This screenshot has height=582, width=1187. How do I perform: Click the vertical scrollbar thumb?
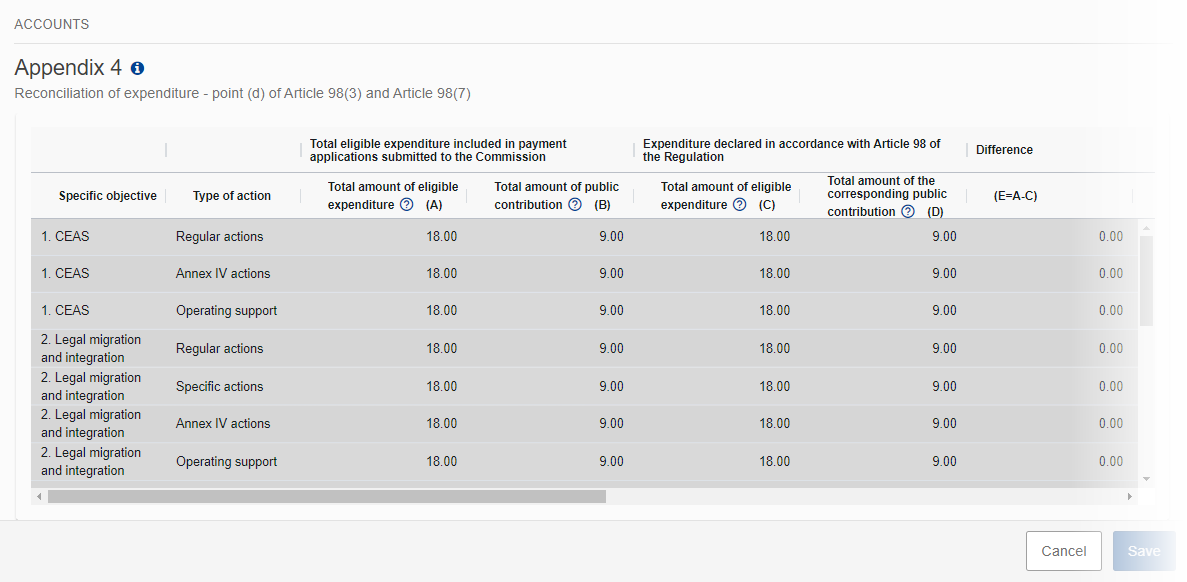coord(1146,280)
